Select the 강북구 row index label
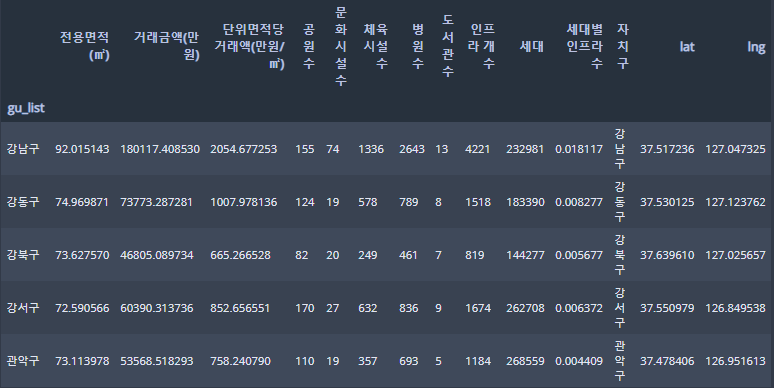This screenshot has width=774, height=388. [23, 255]
